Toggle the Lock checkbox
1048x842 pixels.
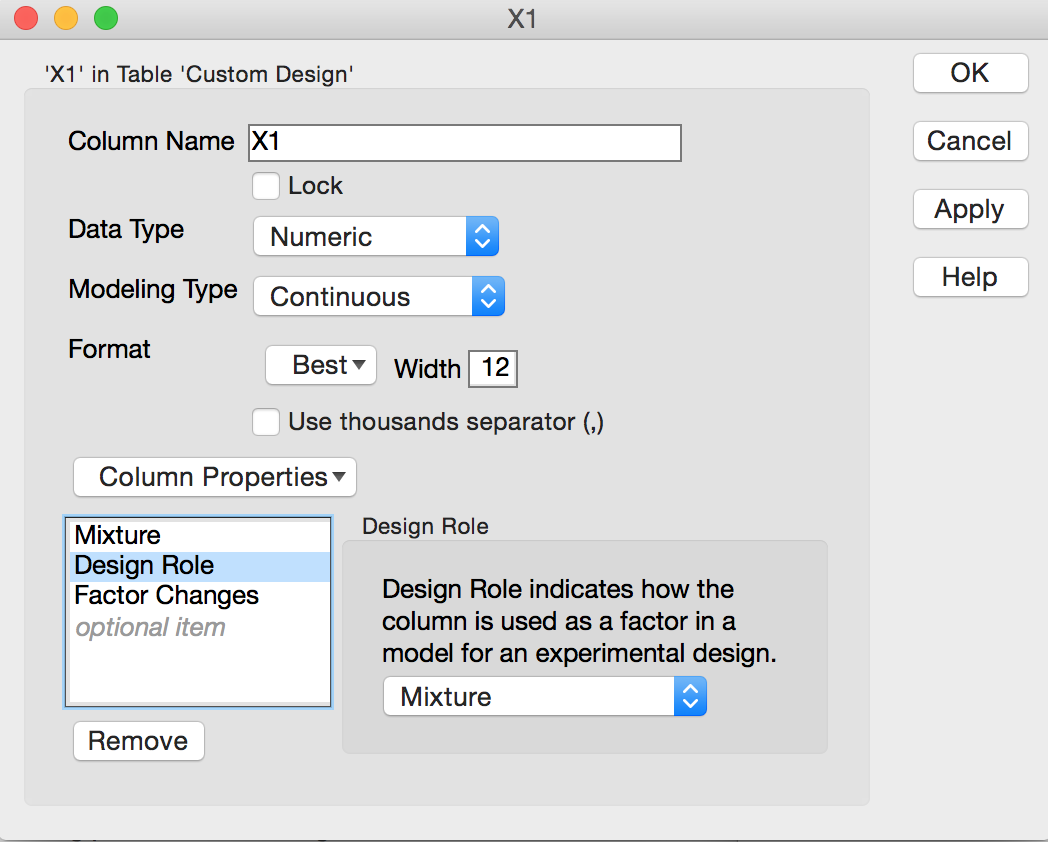click(x=266, y=186)
